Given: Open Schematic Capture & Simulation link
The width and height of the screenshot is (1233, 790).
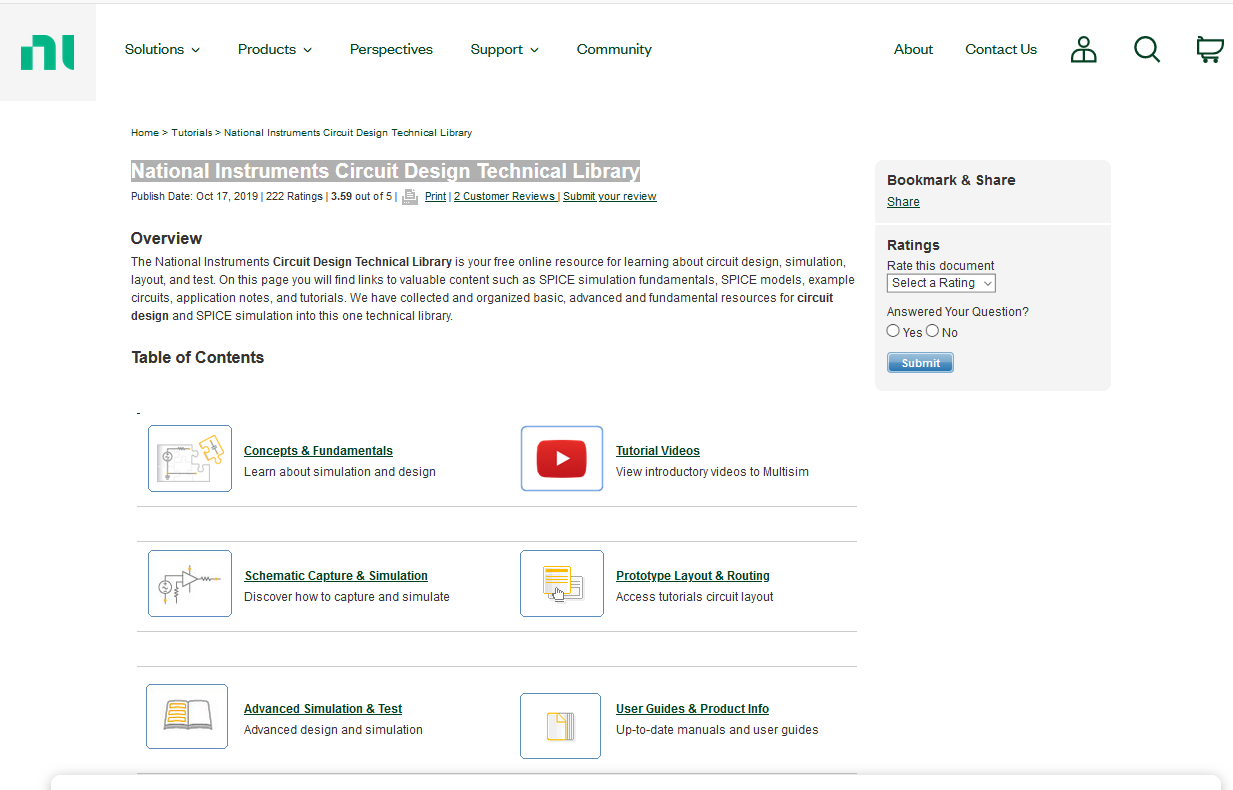Looking at the screenshot, I should pyautogui.click(x=336, y=576).
